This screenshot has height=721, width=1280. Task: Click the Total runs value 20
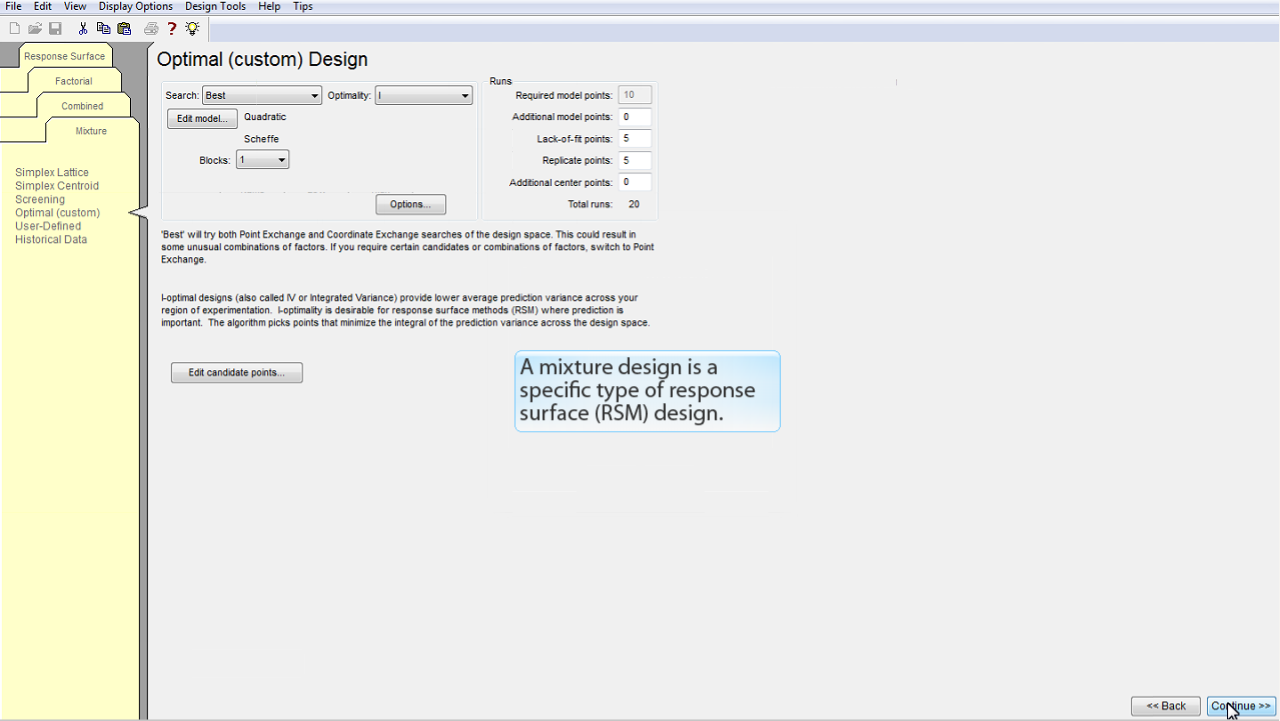[x=634, y=204]
